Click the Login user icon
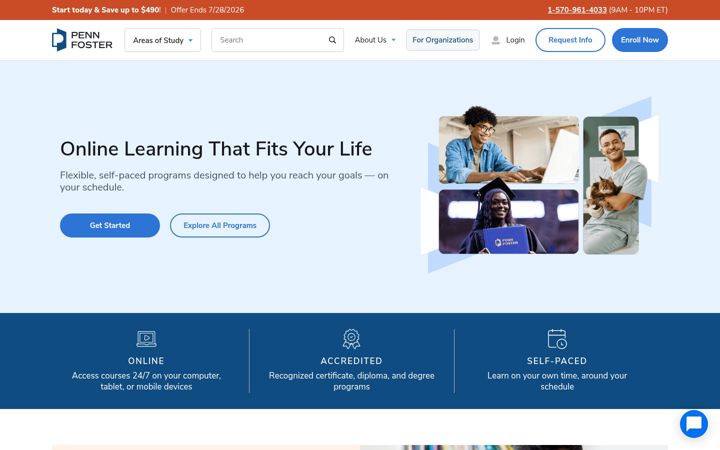720x450 pixels. click(495, 40)
